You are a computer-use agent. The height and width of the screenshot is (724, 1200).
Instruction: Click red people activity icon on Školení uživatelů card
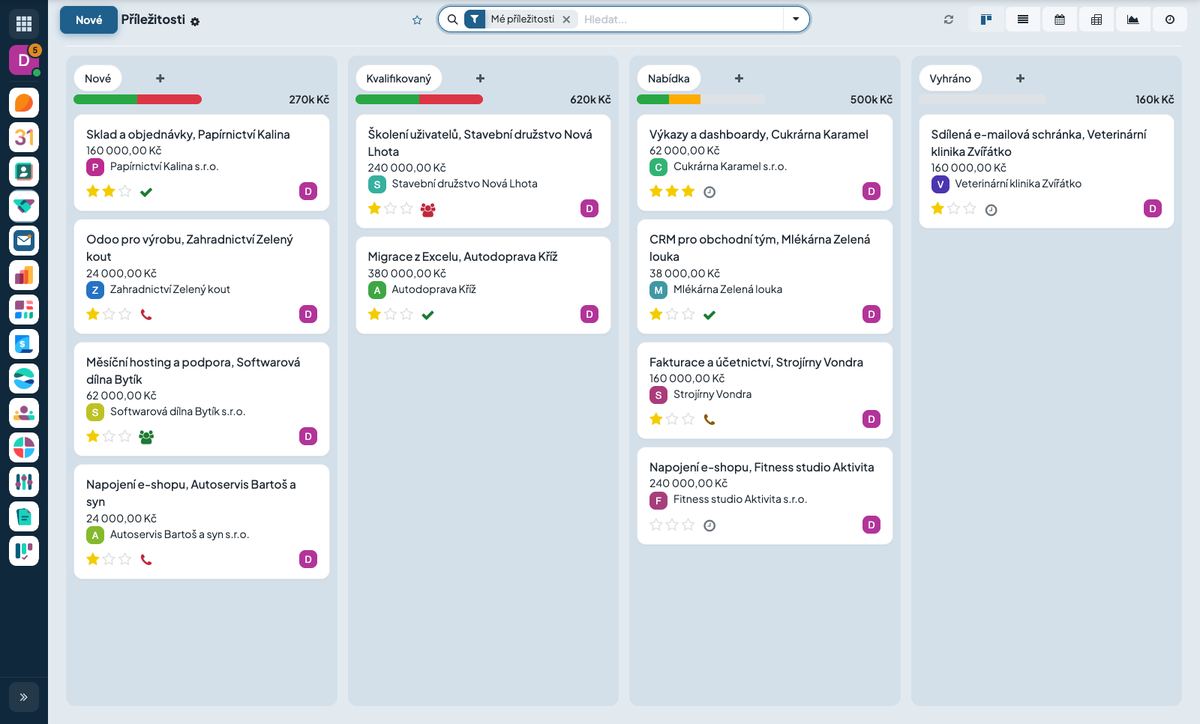coord(428,209)
